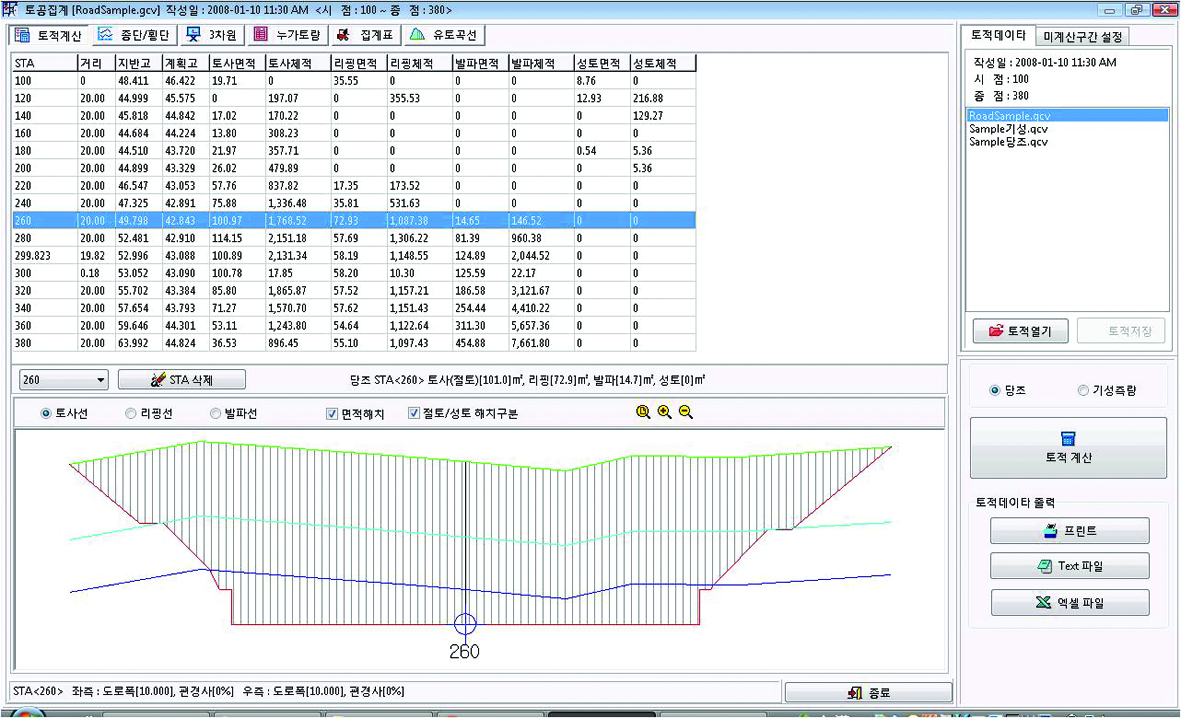Uncheck the 면적해치 checkbox
This screenshot has height=718, width=1181.
coord(332,413)
